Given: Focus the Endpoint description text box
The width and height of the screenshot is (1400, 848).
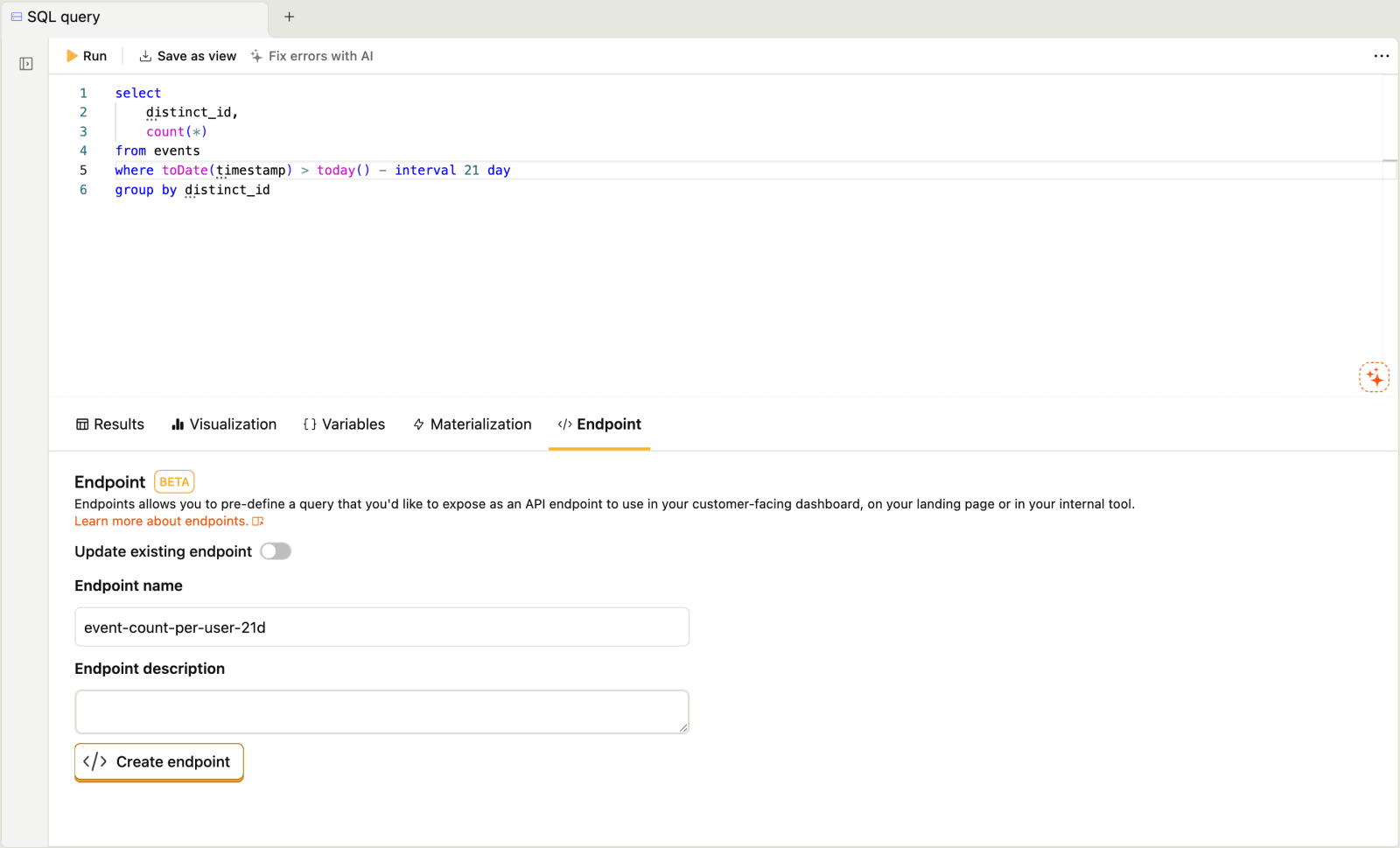Looking at the screenshot, I should [x=381, y=711].
